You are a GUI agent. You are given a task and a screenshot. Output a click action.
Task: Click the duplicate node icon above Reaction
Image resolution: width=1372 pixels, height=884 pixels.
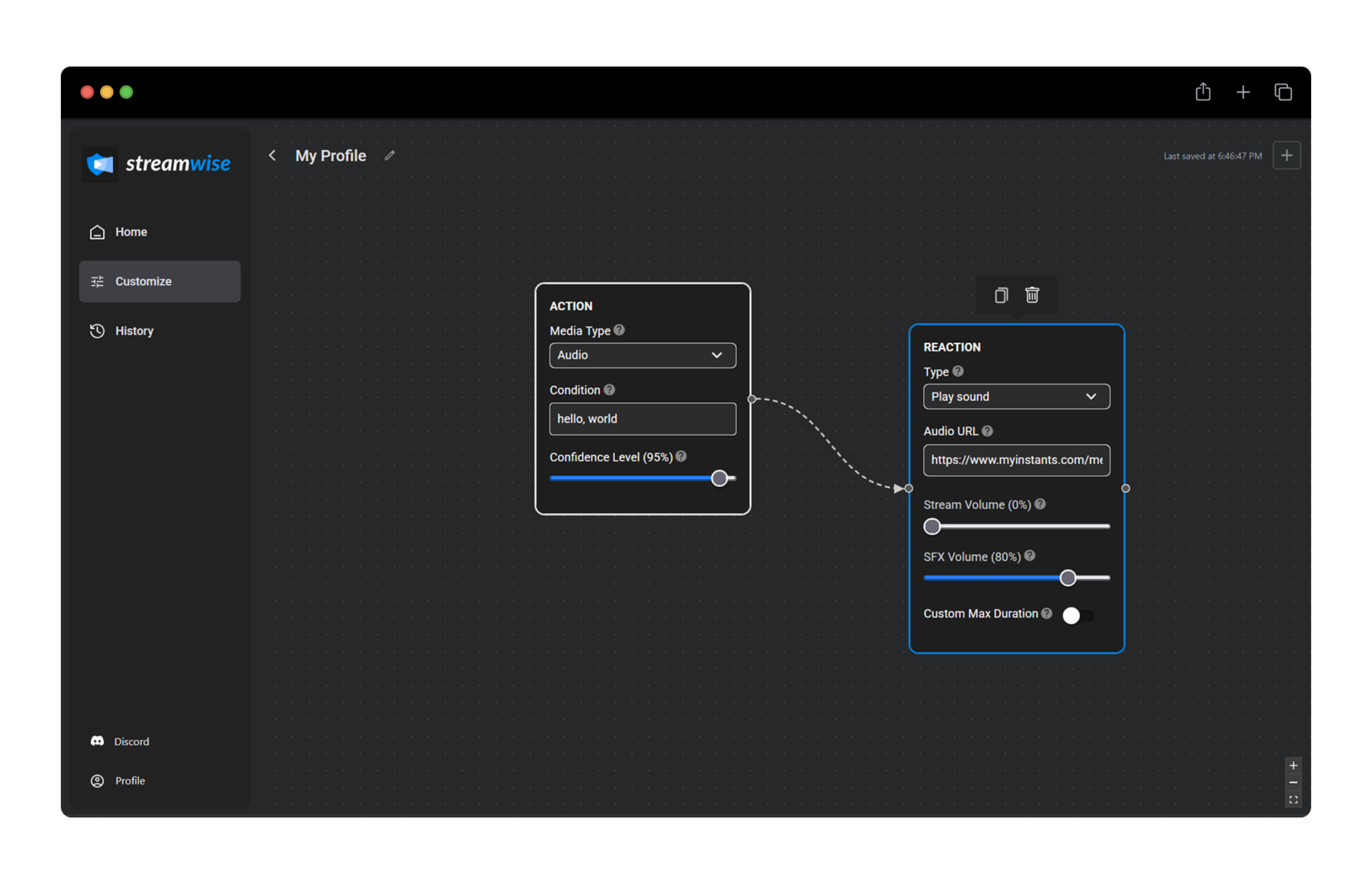coord(1000,295)
